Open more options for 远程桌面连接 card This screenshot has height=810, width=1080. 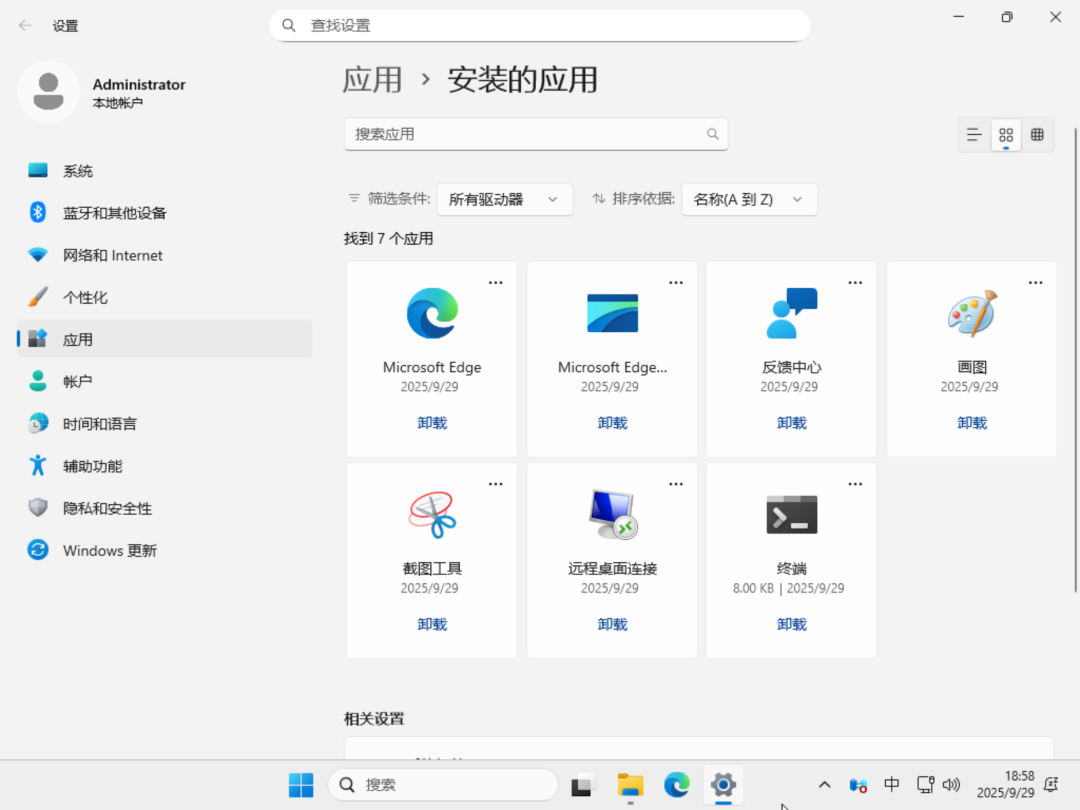676,484
